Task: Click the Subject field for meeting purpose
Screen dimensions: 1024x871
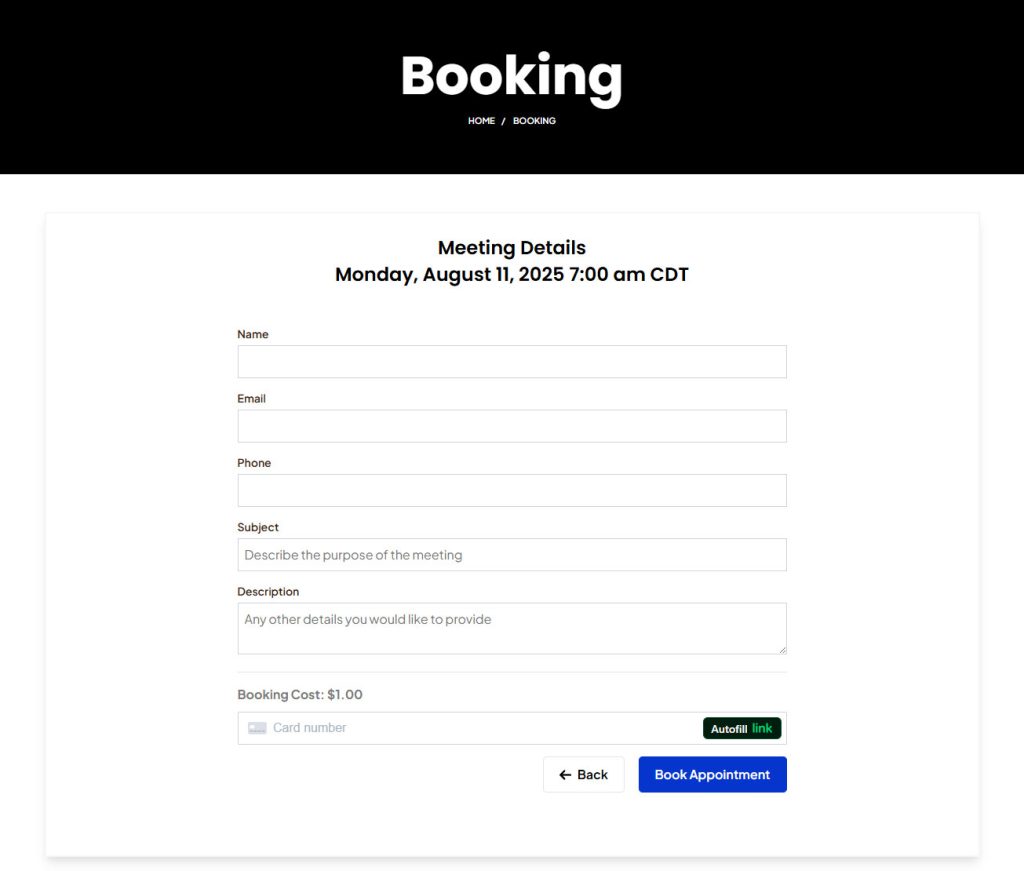Action: point(511,555)
